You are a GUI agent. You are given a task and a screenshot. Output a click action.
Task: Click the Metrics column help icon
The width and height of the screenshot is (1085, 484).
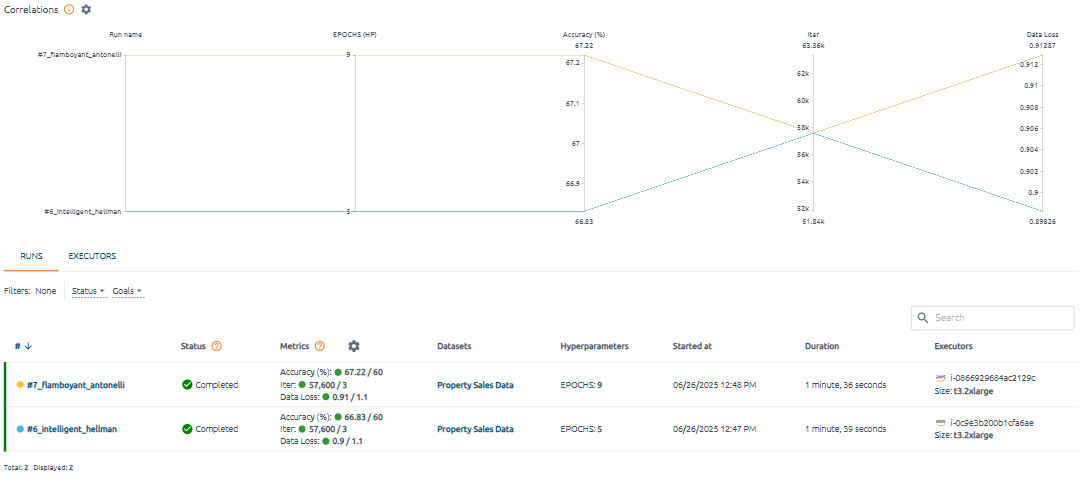pyautogui.click(x=320, y=346)
